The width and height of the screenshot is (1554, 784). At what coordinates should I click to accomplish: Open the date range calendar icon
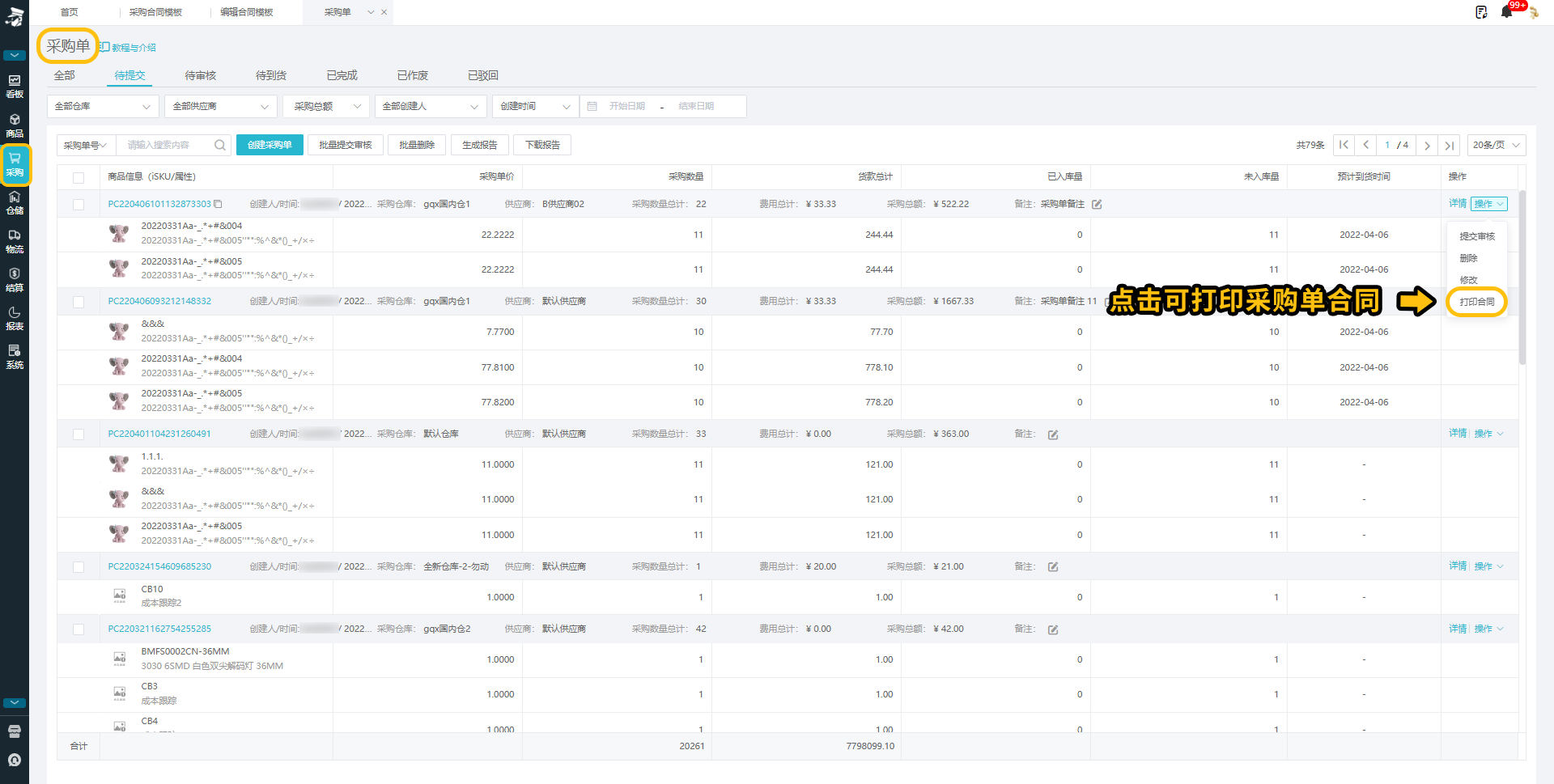tap(592, 106)
